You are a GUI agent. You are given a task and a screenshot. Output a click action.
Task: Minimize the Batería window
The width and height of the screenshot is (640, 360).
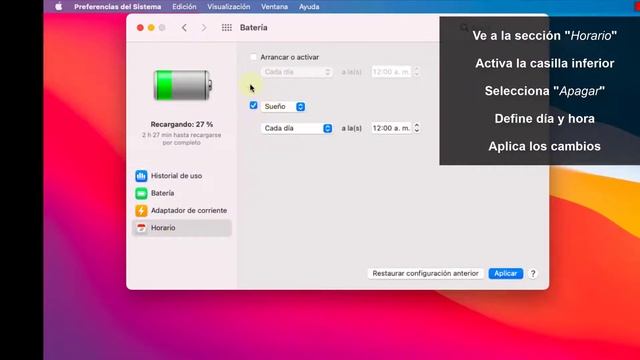click(x=151, y=28)
